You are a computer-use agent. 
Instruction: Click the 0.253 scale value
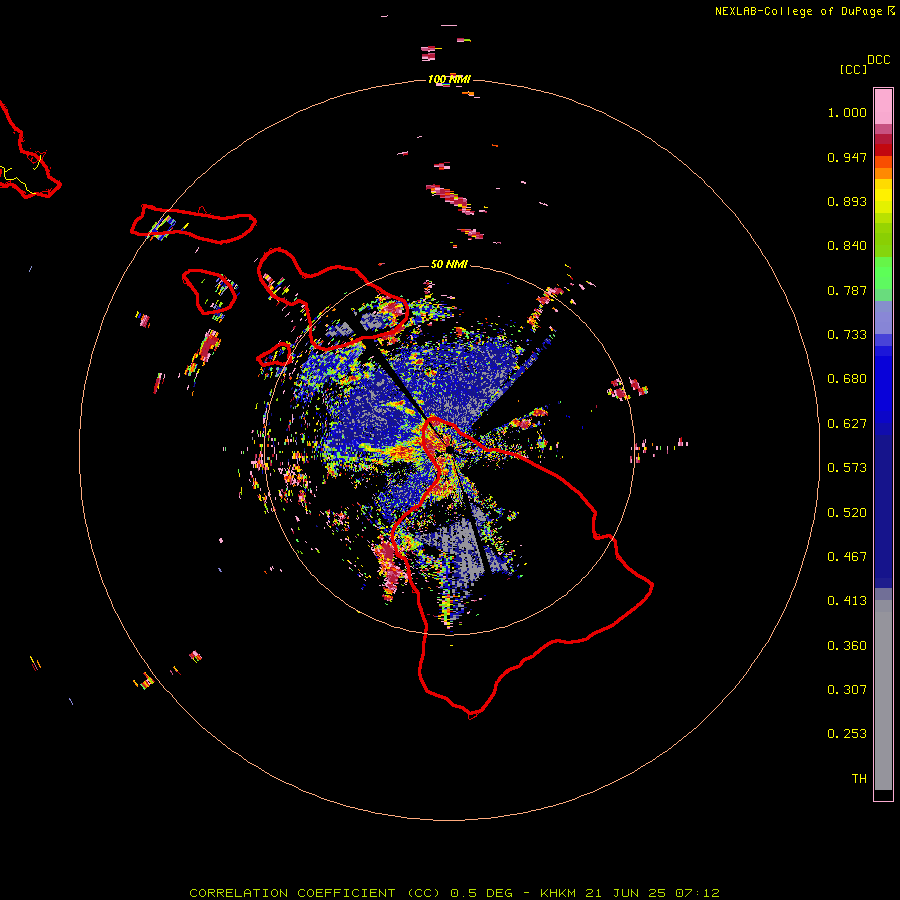point(847,734)
